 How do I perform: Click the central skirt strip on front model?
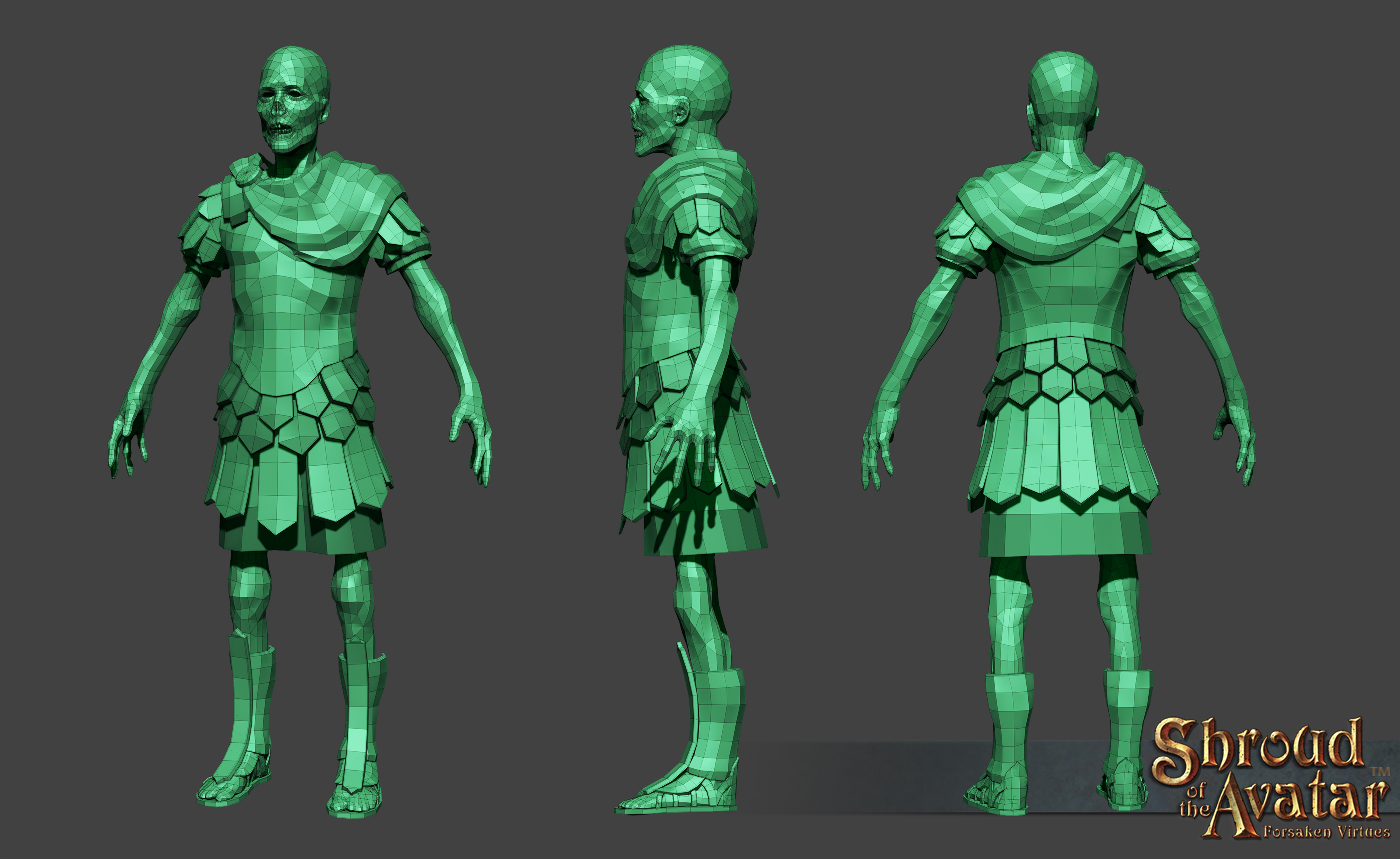(x=277, y=491)
